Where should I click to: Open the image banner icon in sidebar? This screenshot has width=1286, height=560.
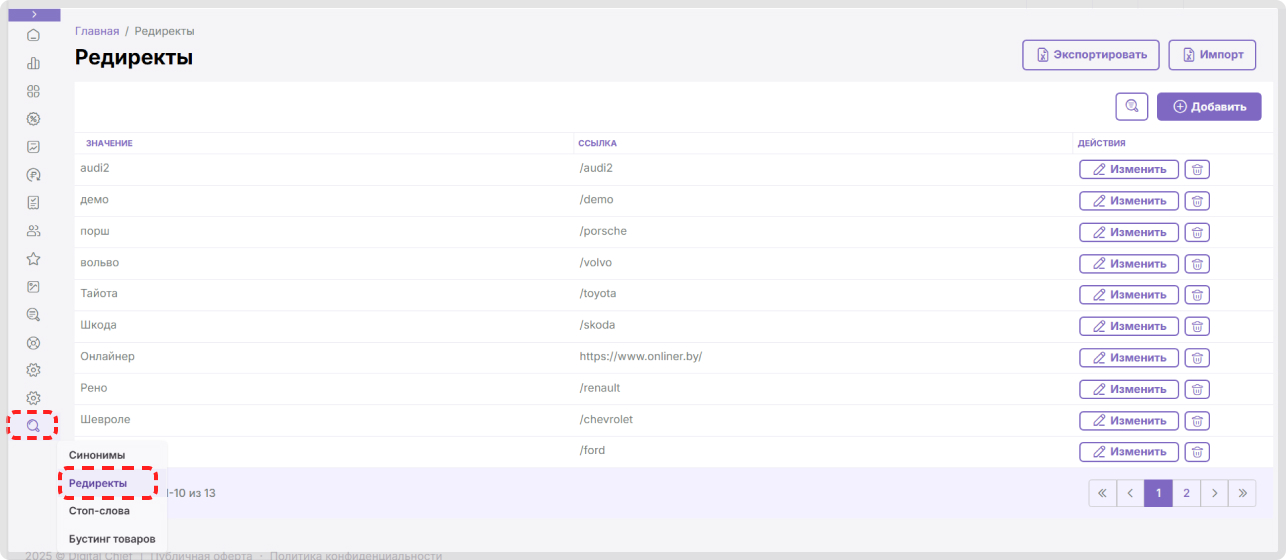[x=33, y=287]
